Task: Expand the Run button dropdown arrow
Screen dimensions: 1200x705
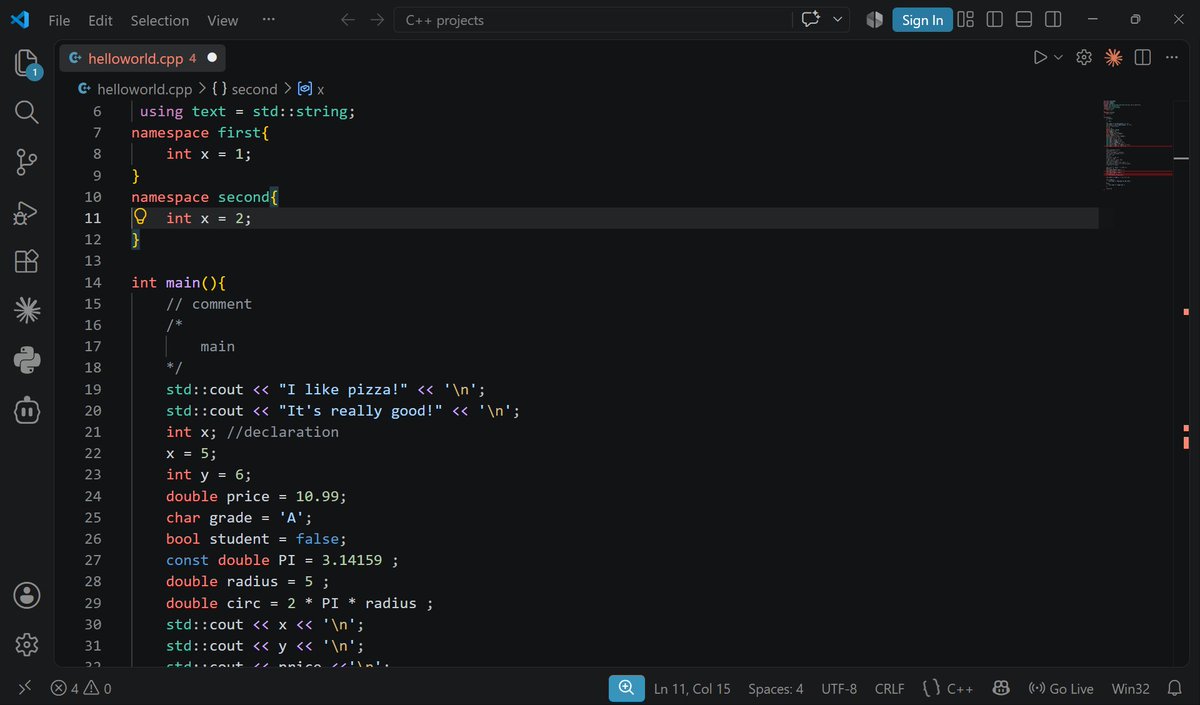Action: tap(1058, 58)
